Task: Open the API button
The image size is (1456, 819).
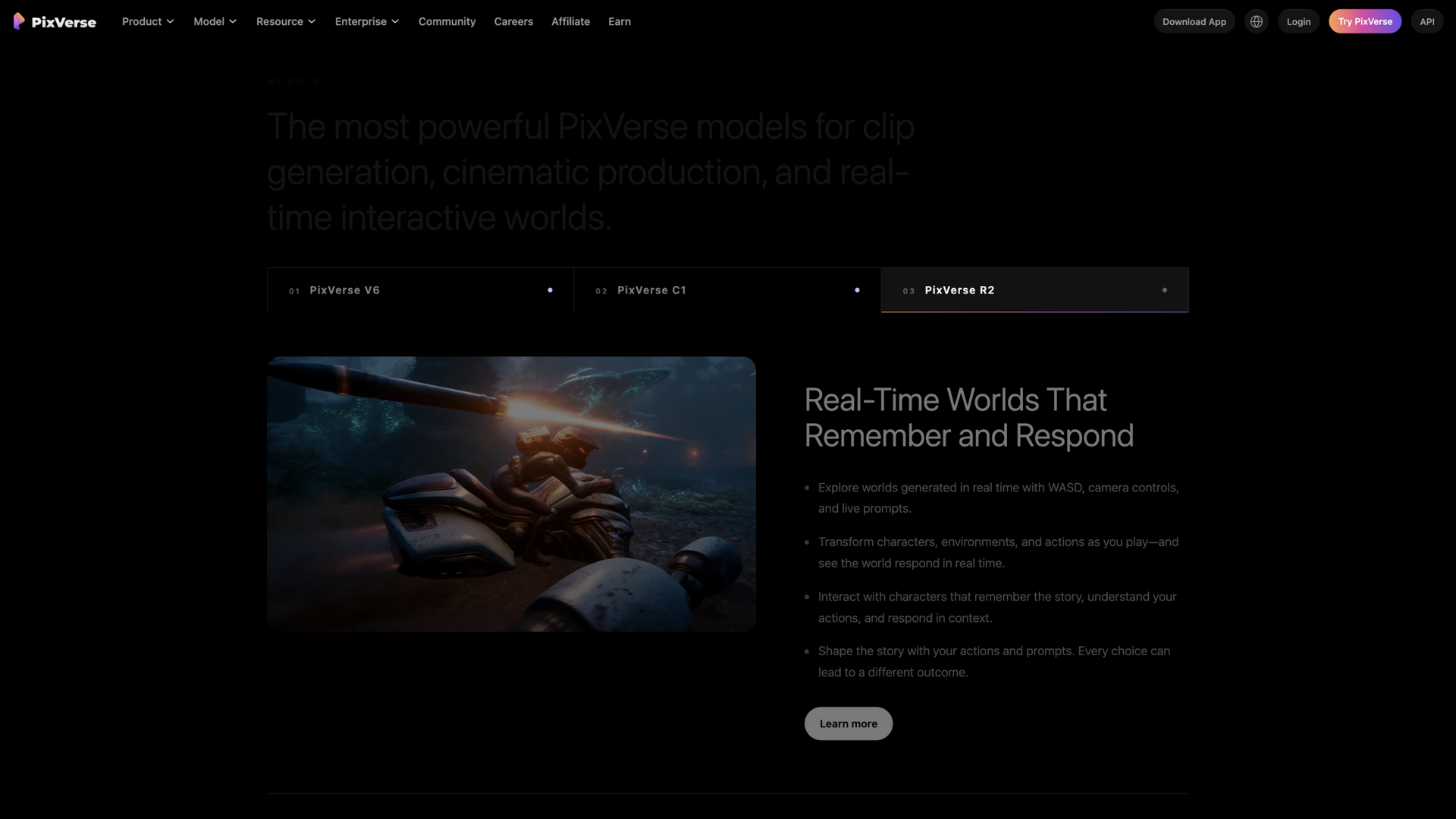Action: [x=1426, y=21]
